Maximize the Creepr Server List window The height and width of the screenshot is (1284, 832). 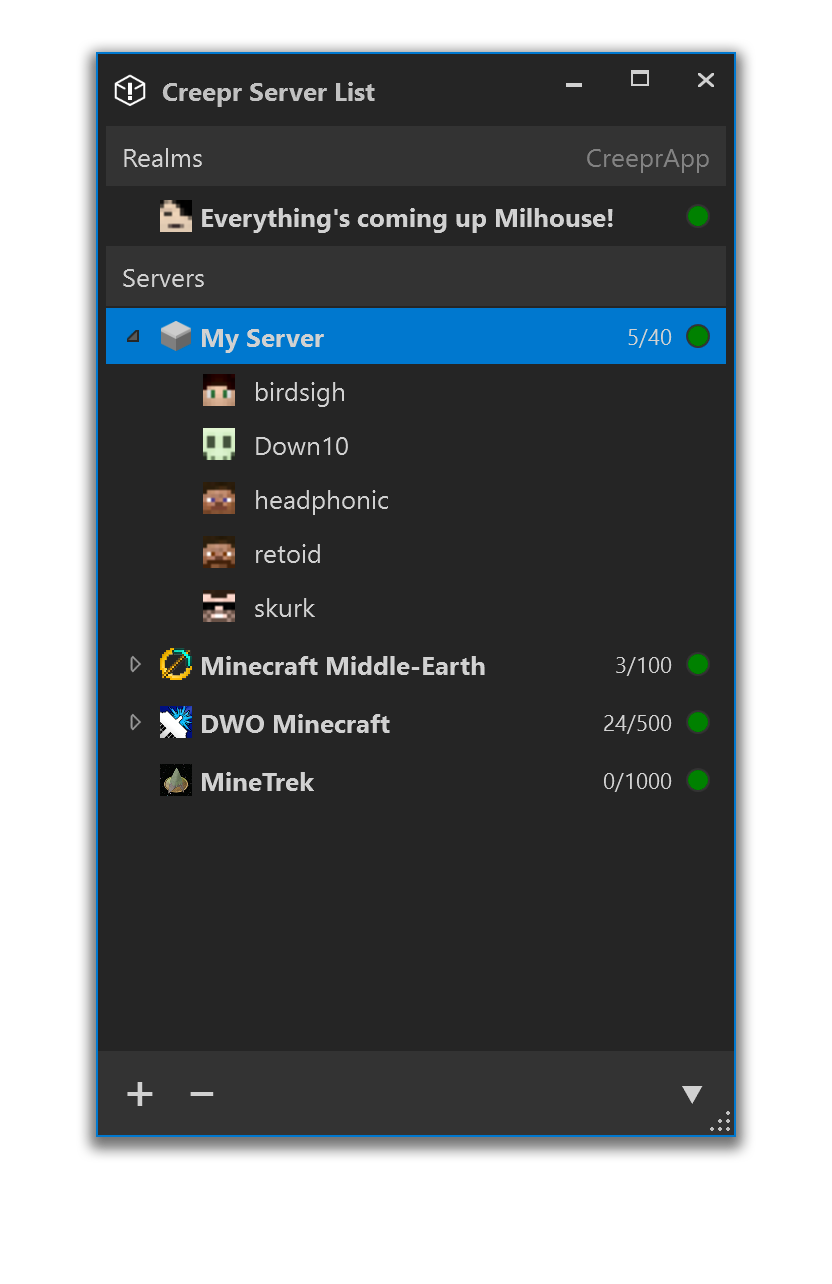[640, 79]
